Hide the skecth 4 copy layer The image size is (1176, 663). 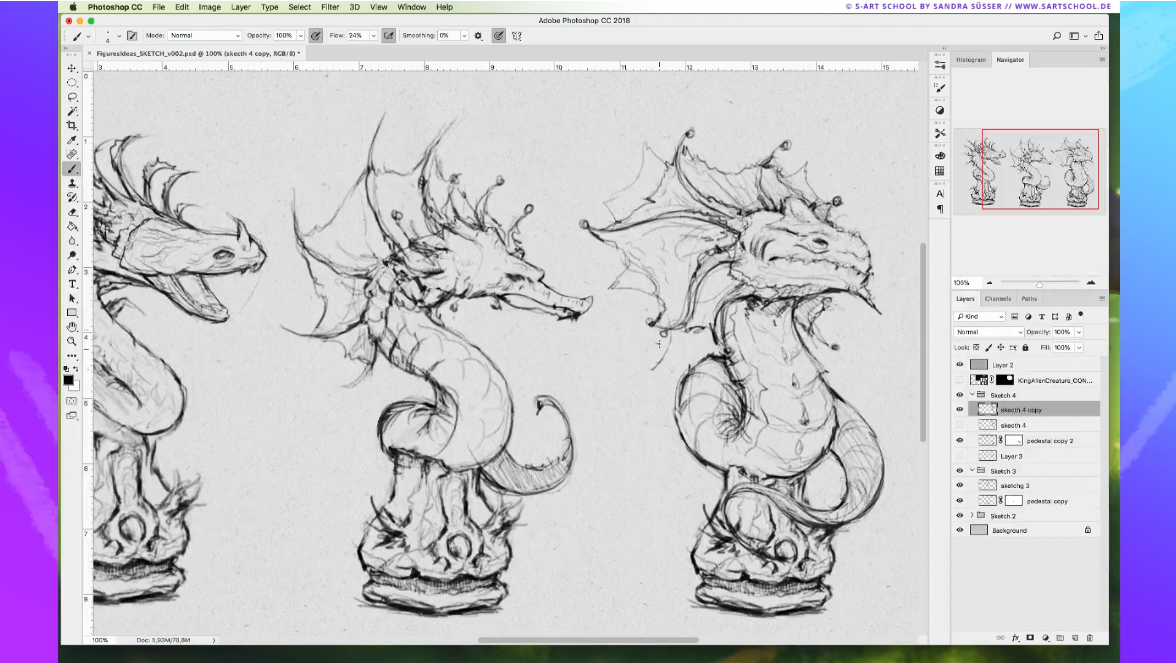pos(959,410)
